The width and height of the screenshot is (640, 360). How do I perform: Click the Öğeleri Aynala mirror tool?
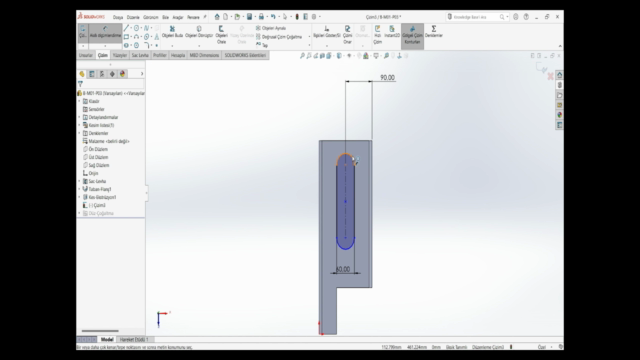(271, 28)
